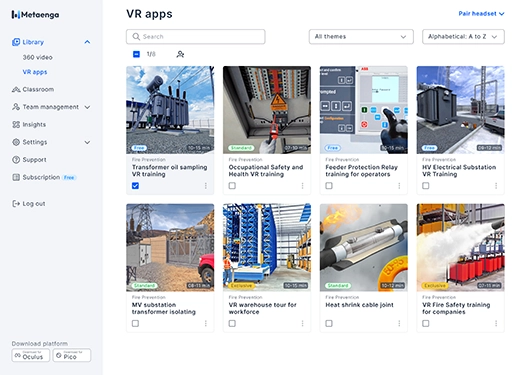Click the Settings gear icon
528x375 pixels.
16,142
